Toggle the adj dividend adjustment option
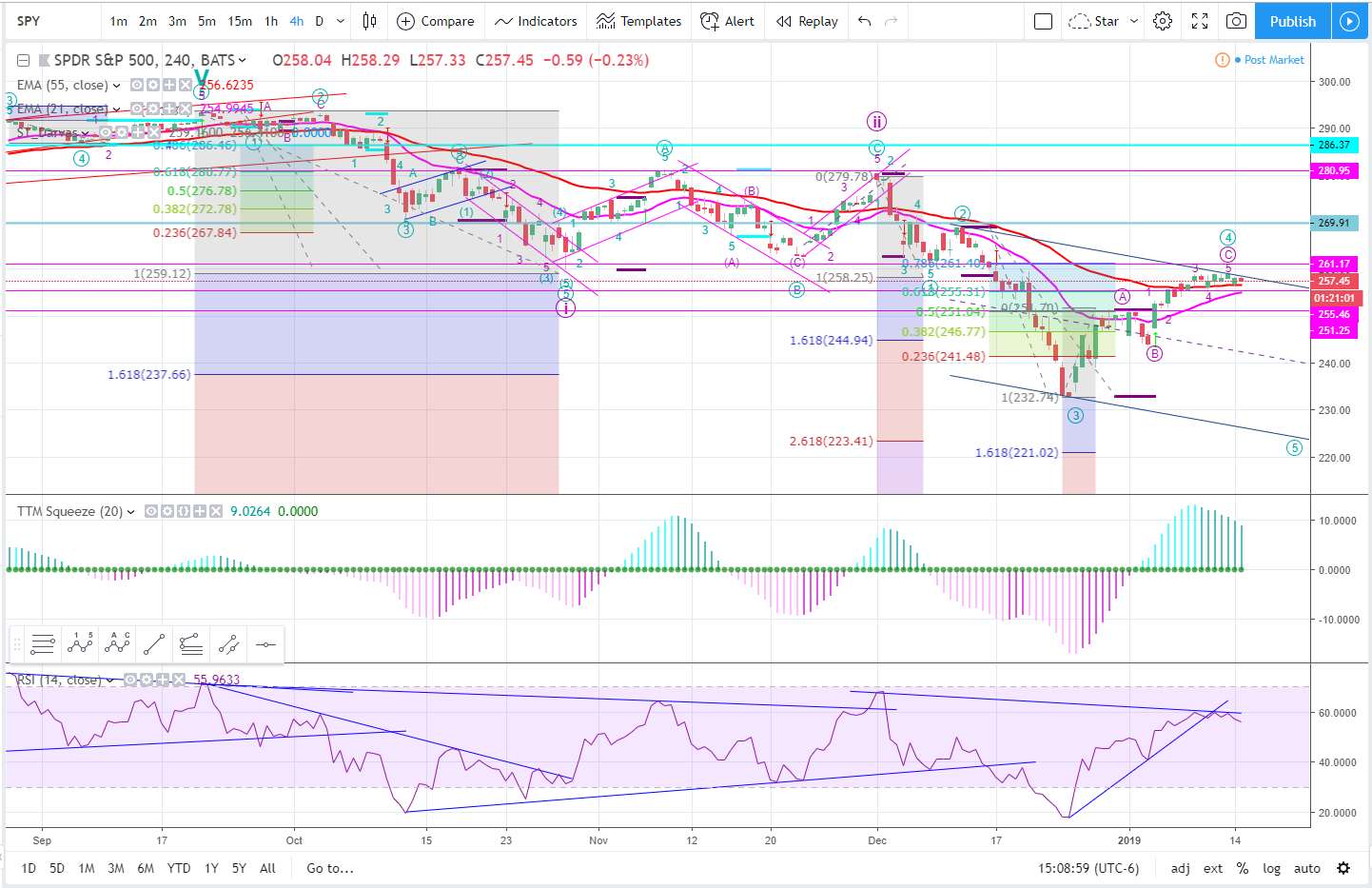1372x888 pixels. (1180, 868)
